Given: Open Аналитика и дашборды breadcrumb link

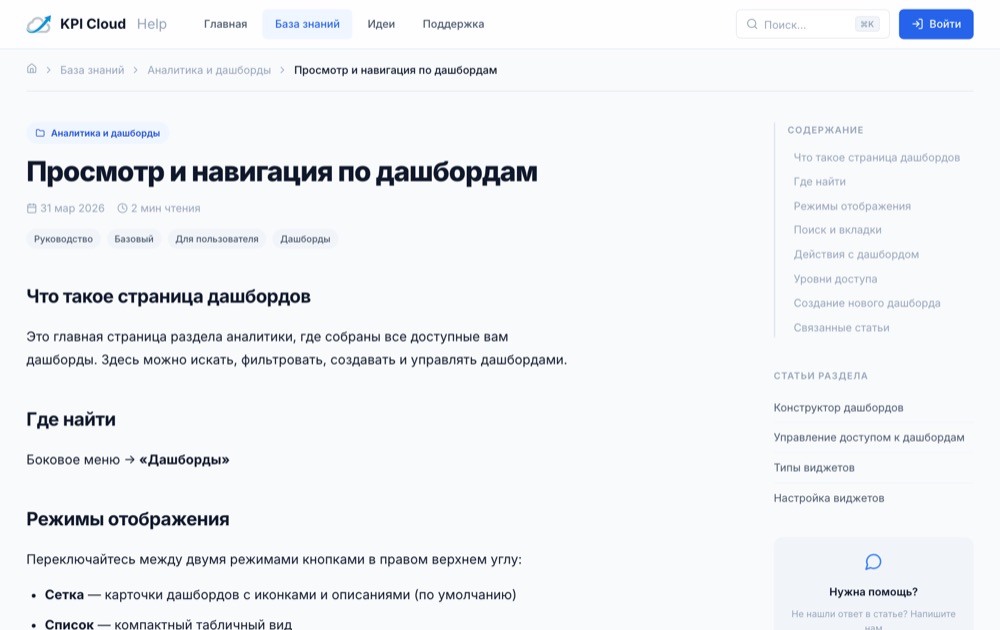Looking at the screenshot, I should (209, 70).
